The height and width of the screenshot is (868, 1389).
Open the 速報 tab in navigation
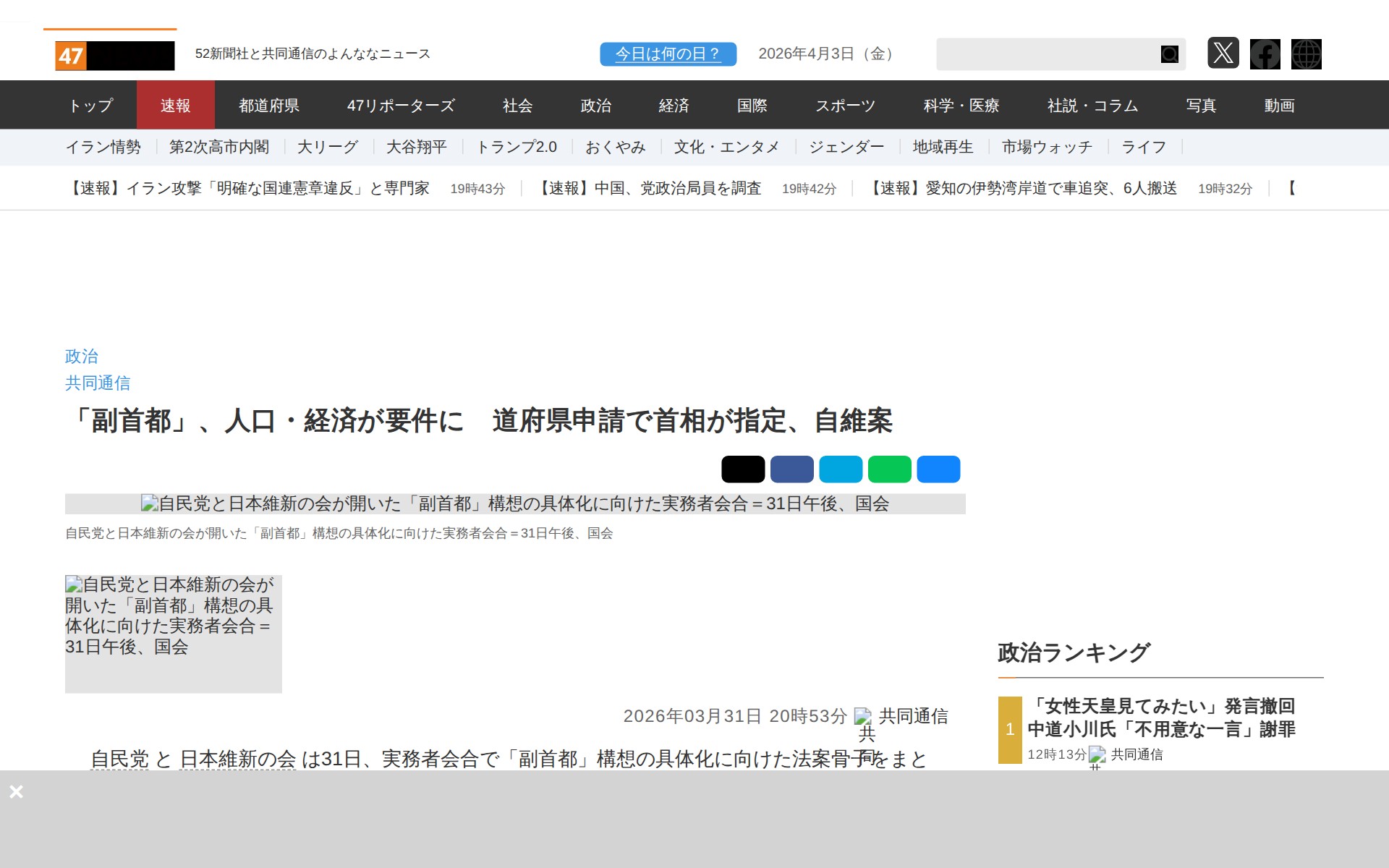pos(175,106)
